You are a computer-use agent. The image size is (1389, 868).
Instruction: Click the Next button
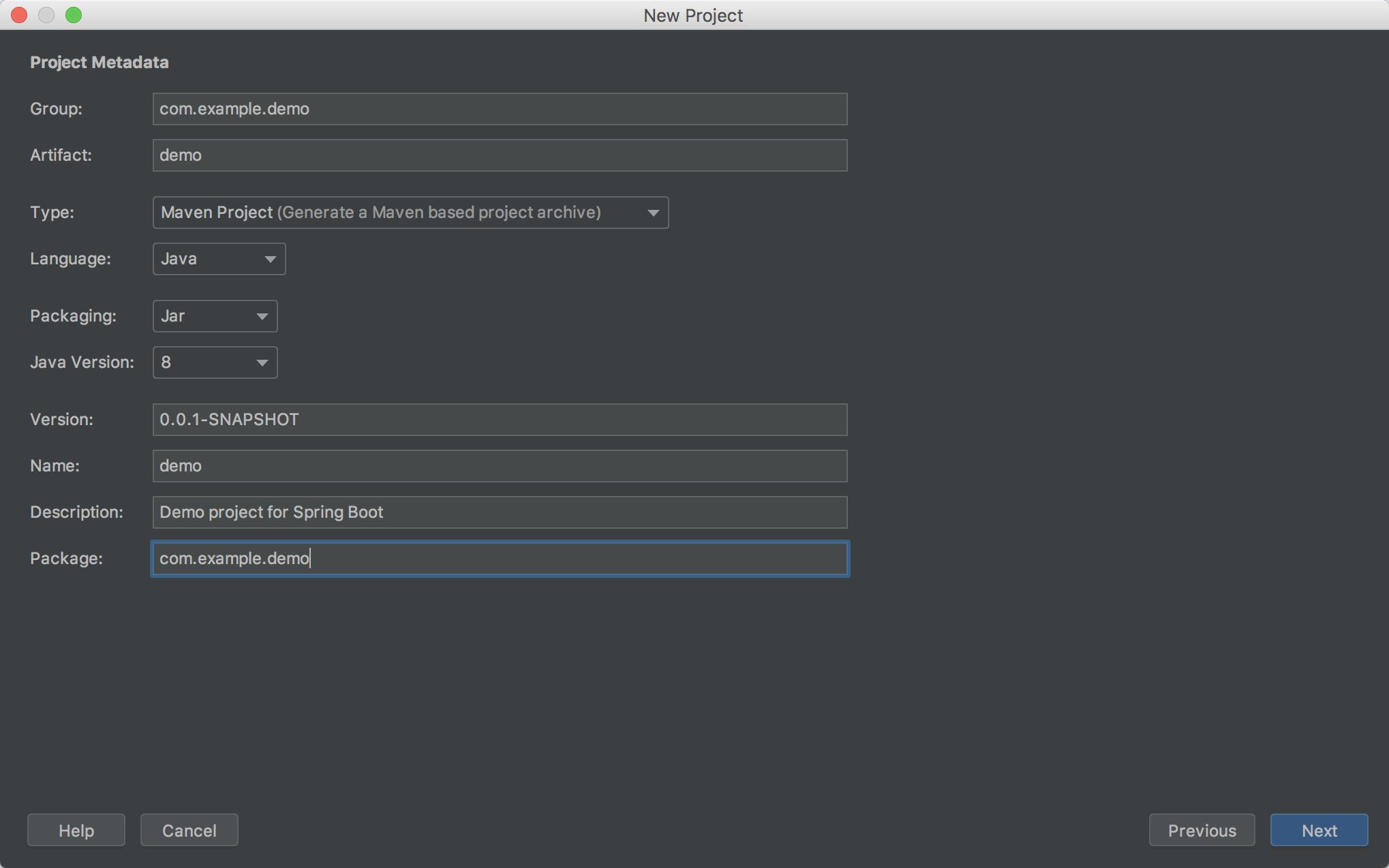coord(1319,830)
